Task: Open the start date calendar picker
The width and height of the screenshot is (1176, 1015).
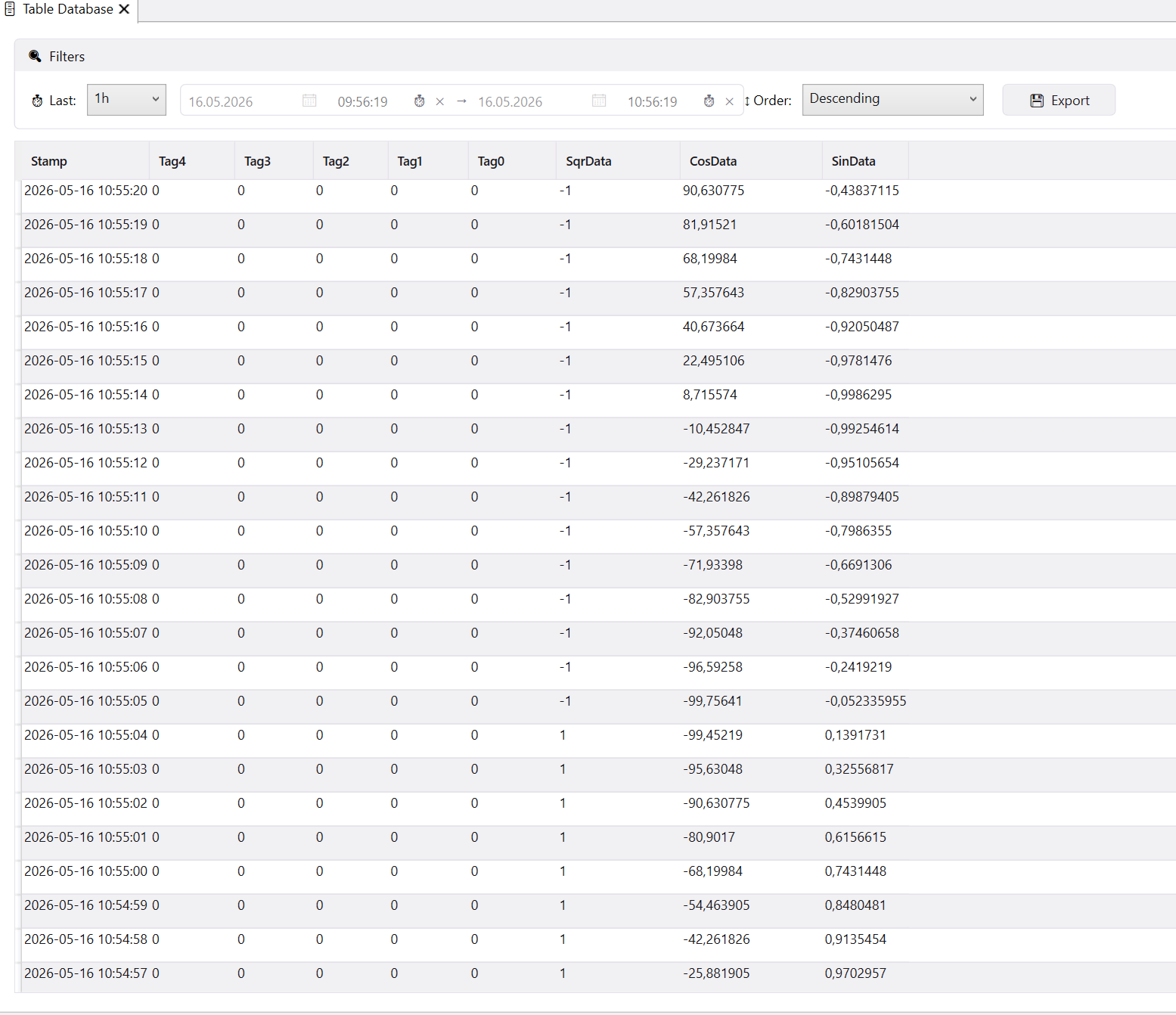Action: tap(309, 101)
